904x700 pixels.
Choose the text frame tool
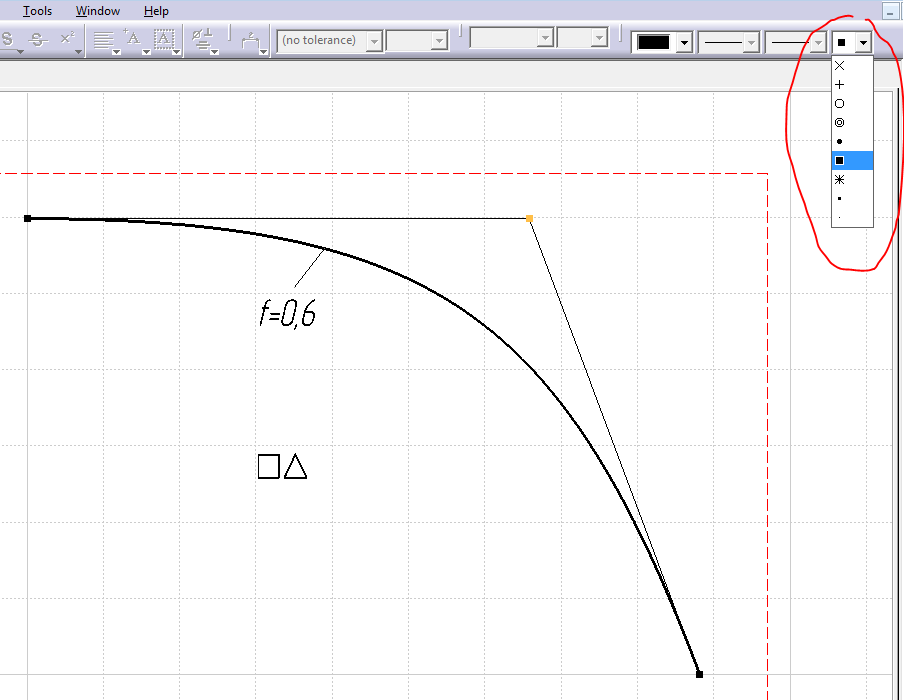coord(164,40)
